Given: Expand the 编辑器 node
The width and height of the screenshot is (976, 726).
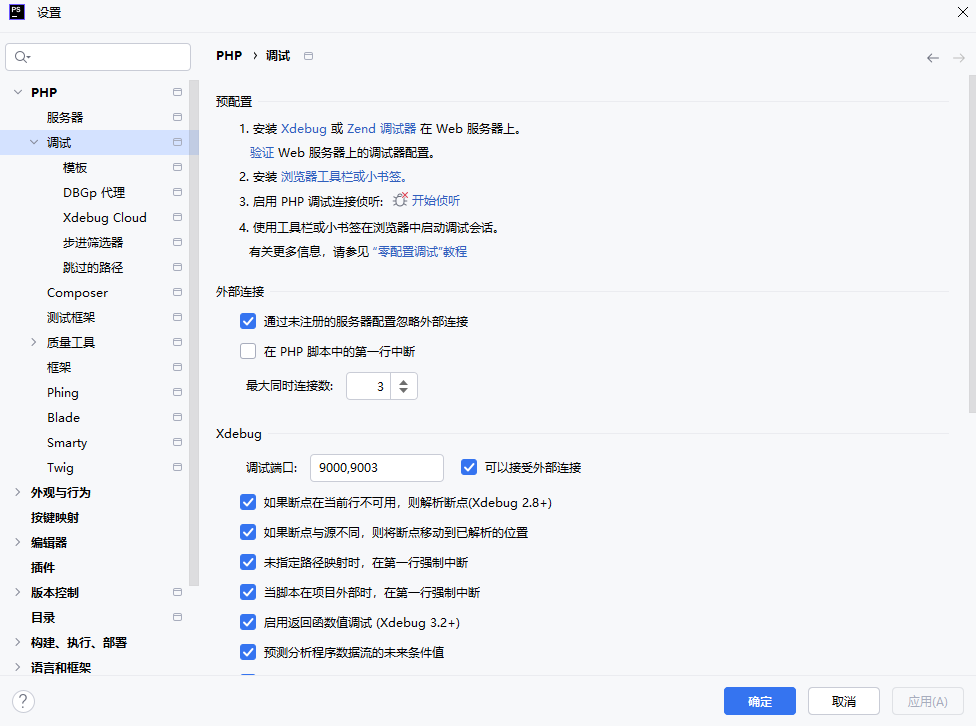Looking at the screenshot, I should click(18, 542).
